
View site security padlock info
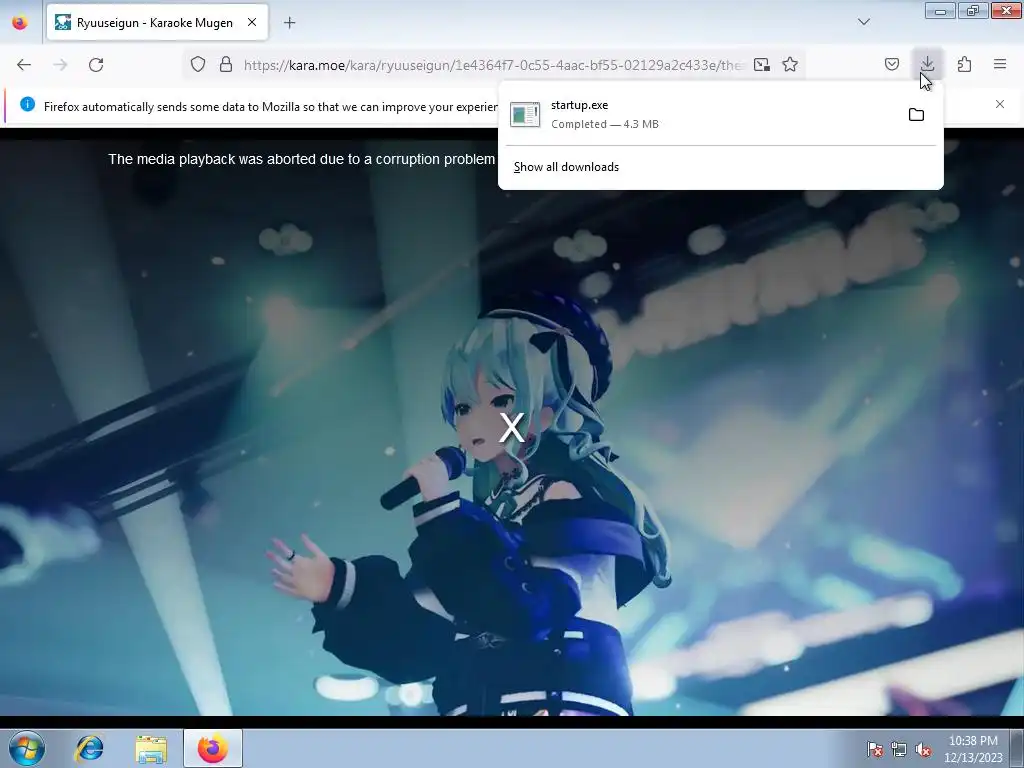click(226, 64)
